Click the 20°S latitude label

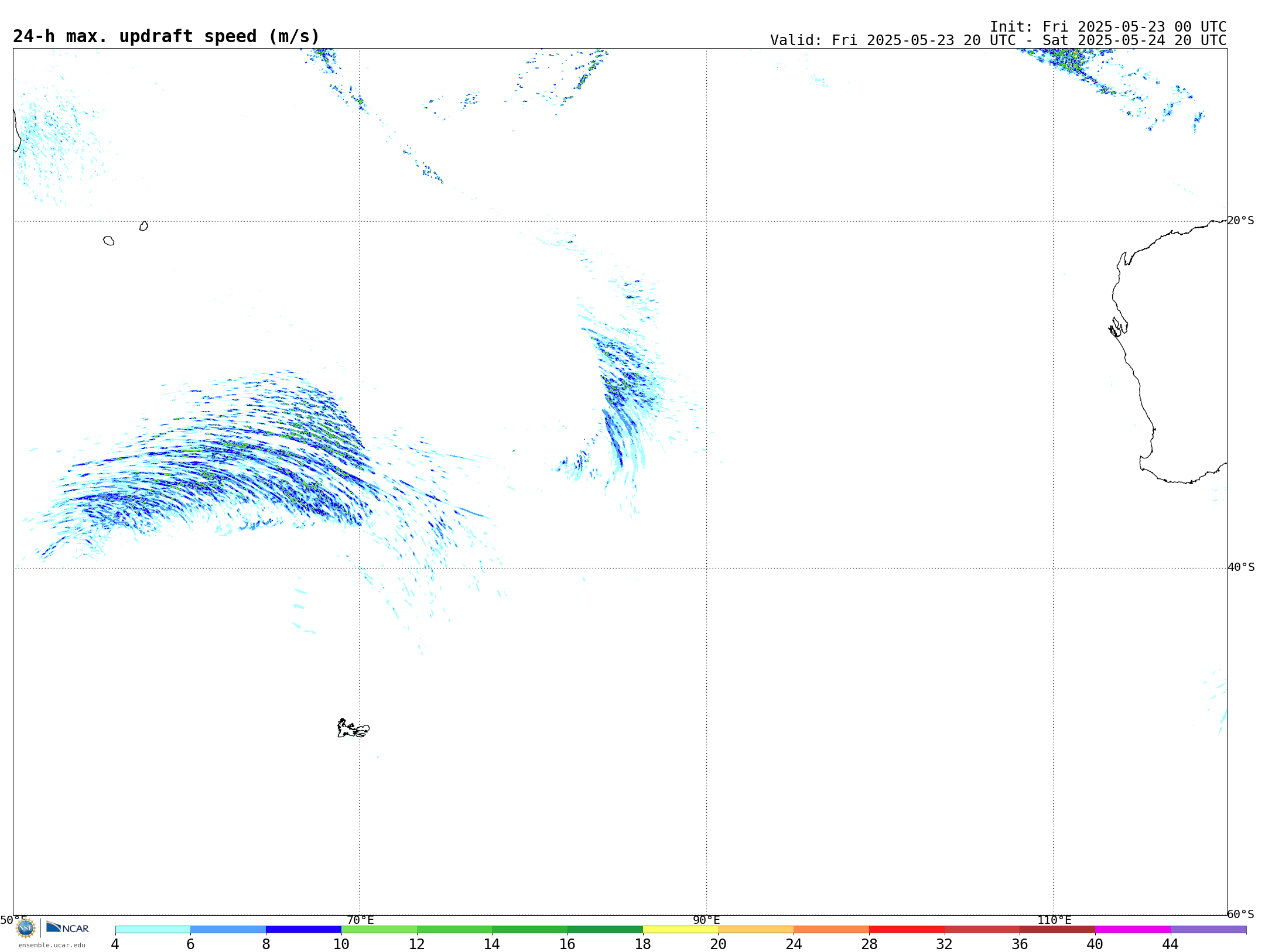[1241, 221]
